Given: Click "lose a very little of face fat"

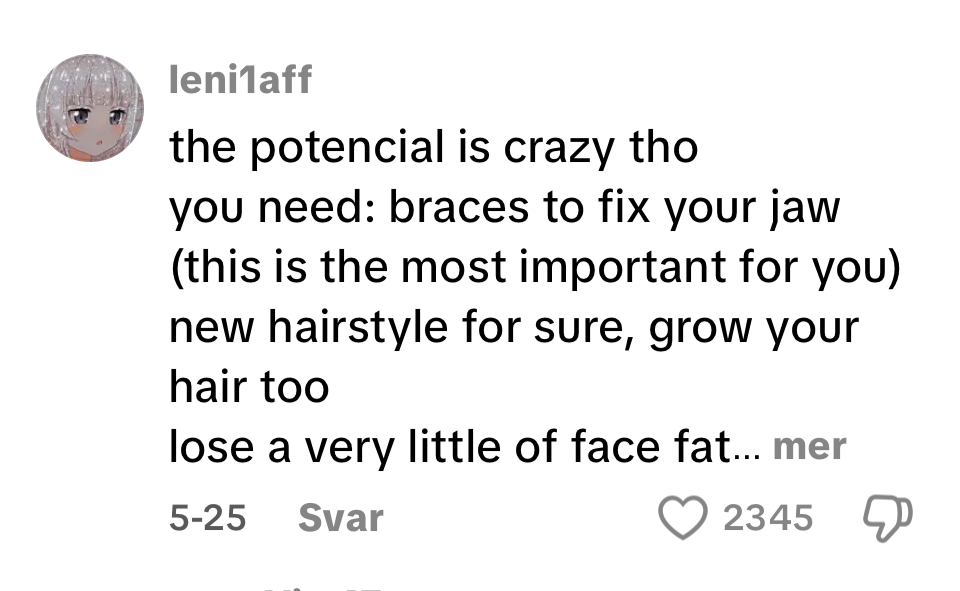Looking at the screenshot, I should click(450, 446).
